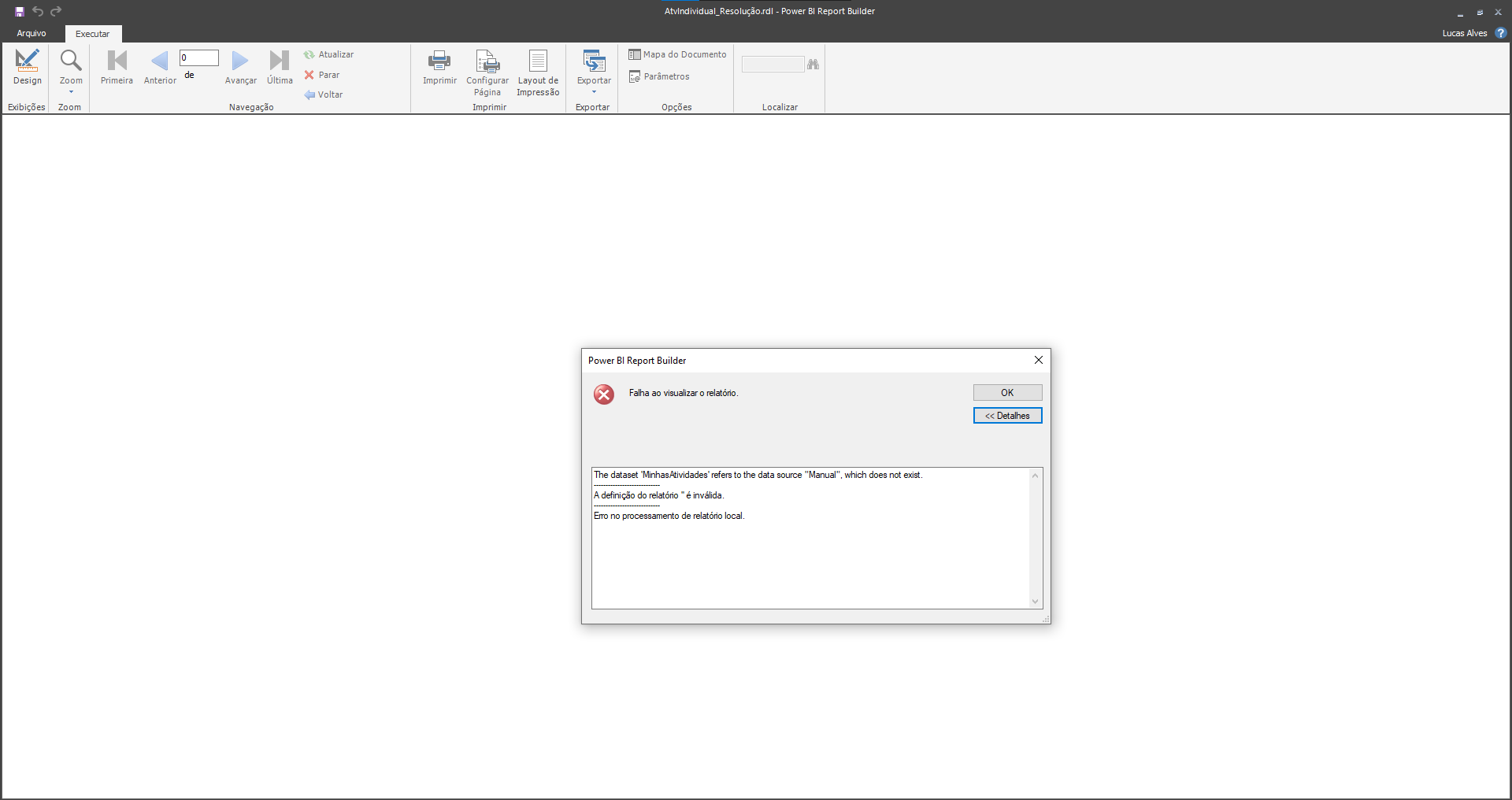Grab the dialog resize grip corner
1512x800 pixels.
1046,620
